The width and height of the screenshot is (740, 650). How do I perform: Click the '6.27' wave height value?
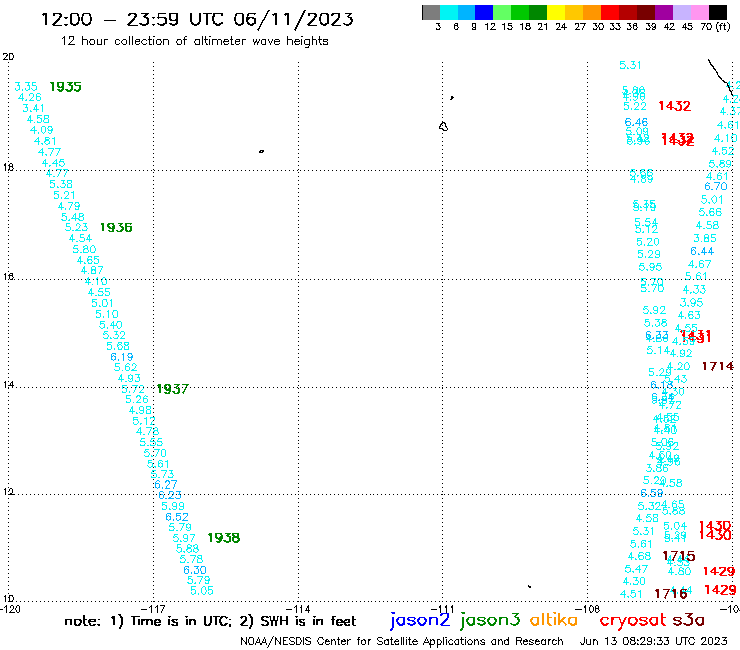(x=166, y=485)
